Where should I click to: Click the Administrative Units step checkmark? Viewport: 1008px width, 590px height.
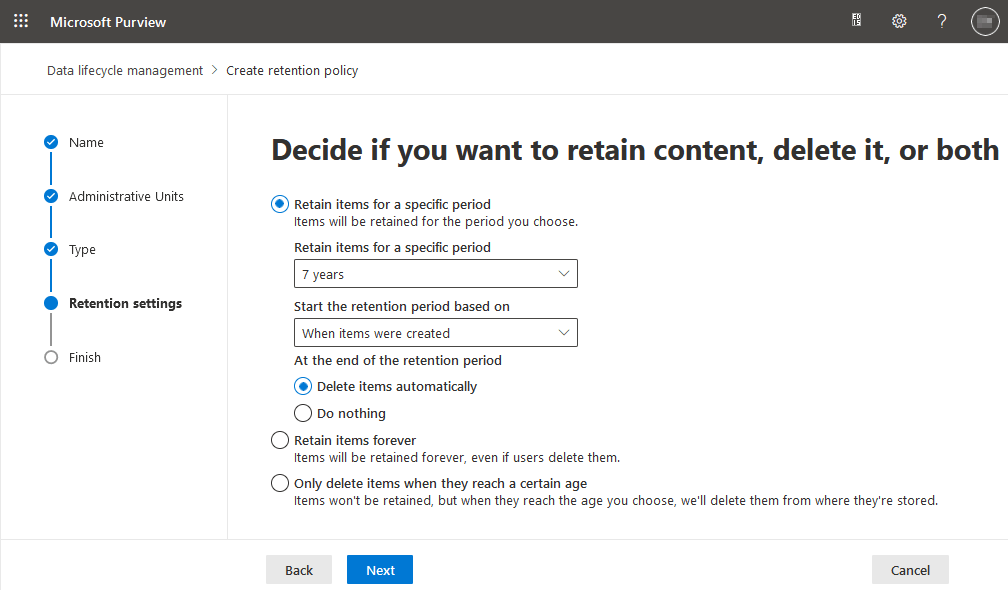pyautogui.click(x=51, y=196)
